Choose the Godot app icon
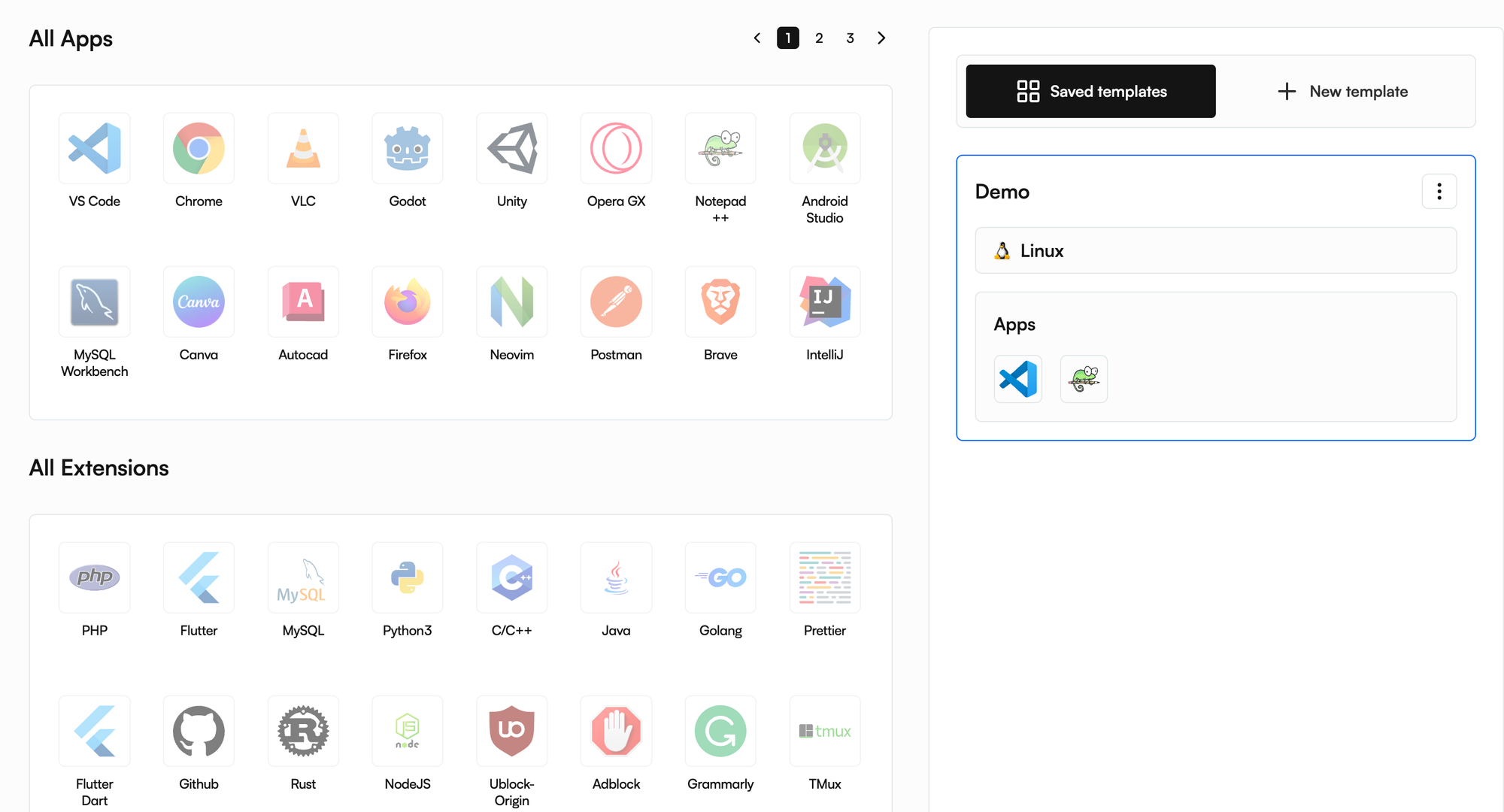Screen dimensions: 1504x812 click(x=408, y=148)
